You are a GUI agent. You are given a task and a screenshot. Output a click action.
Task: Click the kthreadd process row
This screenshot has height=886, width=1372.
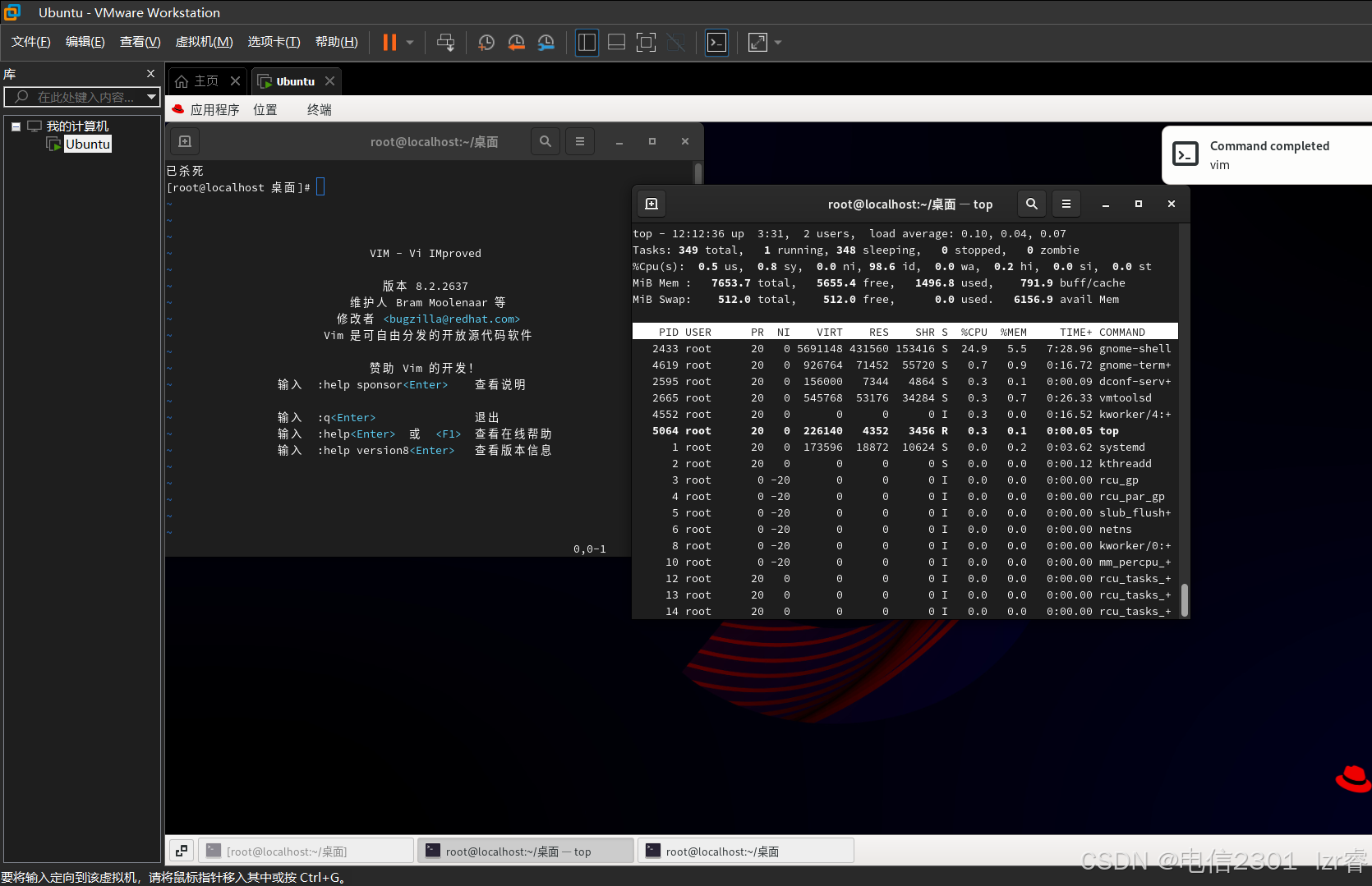click(x=905, y=464)
